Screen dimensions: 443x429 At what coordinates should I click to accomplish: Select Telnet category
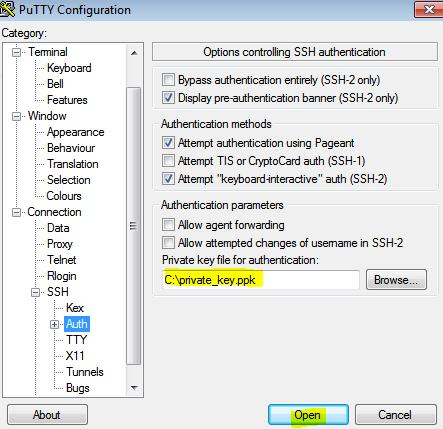(x=62, y=260)
